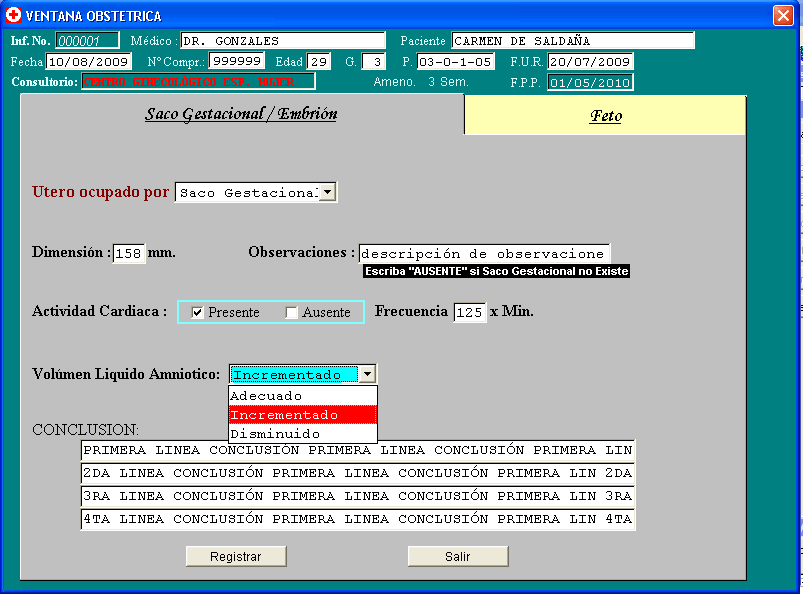This screenshot has height=594, width=803.
Task: Click the Edad field showing 29
Action: (319, 61)
